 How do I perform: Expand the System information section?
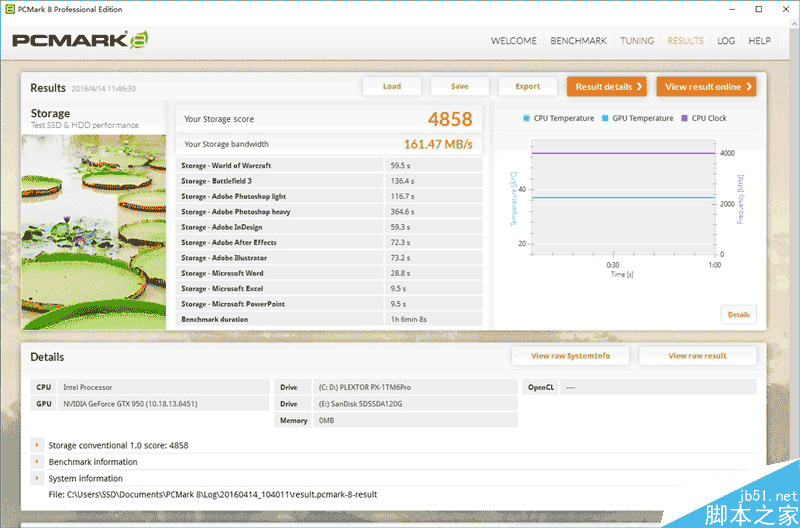click(37, 478)
